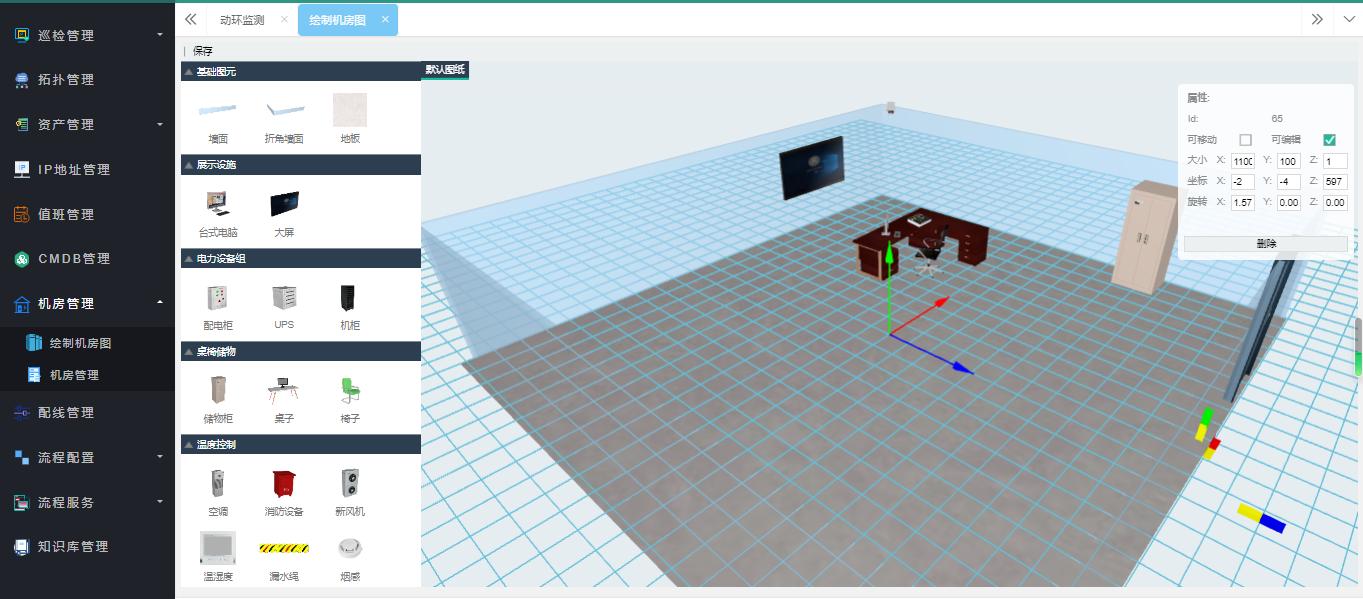Image resolution: width=1363 pixels, height=599 pixels.
Task: Expand the 巡检管理 sidebar menu
Action: pyautogui.click(x=87, y=35)
